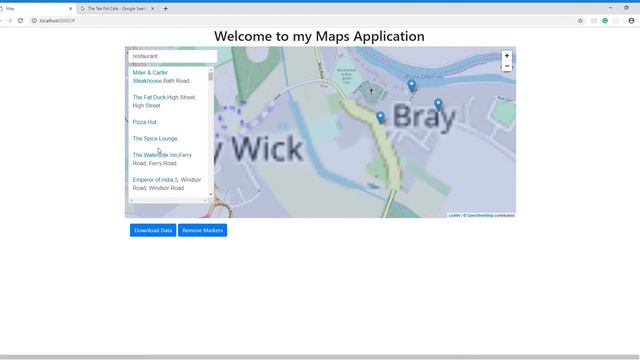Open The Fat Duck, High Street result
The width and height of the screenshot is (640, 360).
pos(164,101)
